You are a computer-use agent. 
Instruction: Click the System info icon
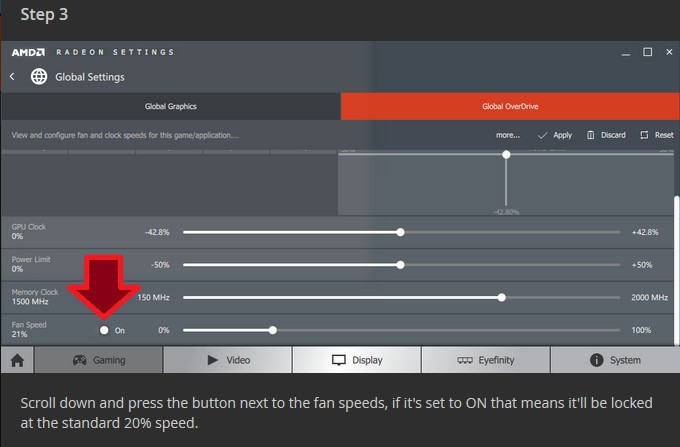tap(597, 360)
